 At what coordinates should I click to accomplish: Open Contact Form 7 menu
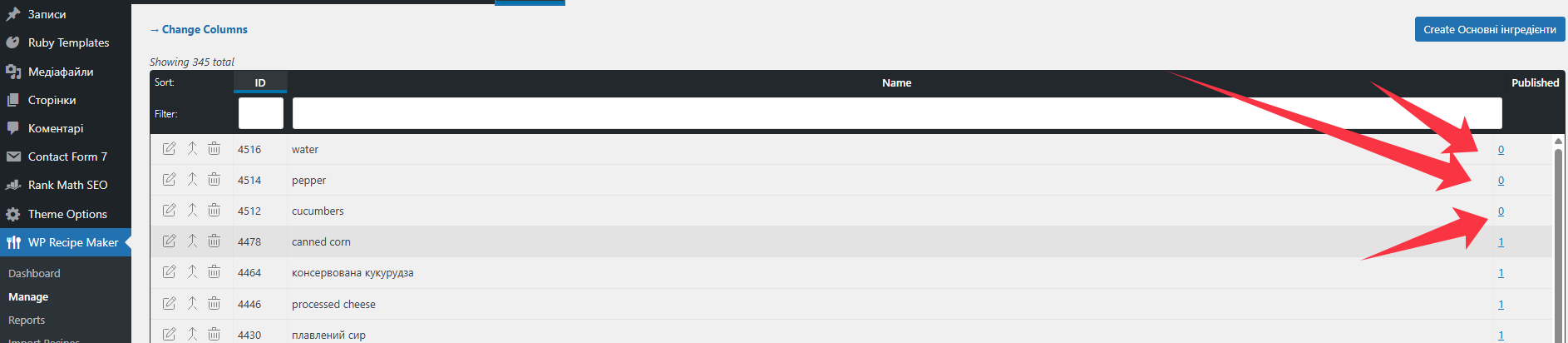[66, 157]
